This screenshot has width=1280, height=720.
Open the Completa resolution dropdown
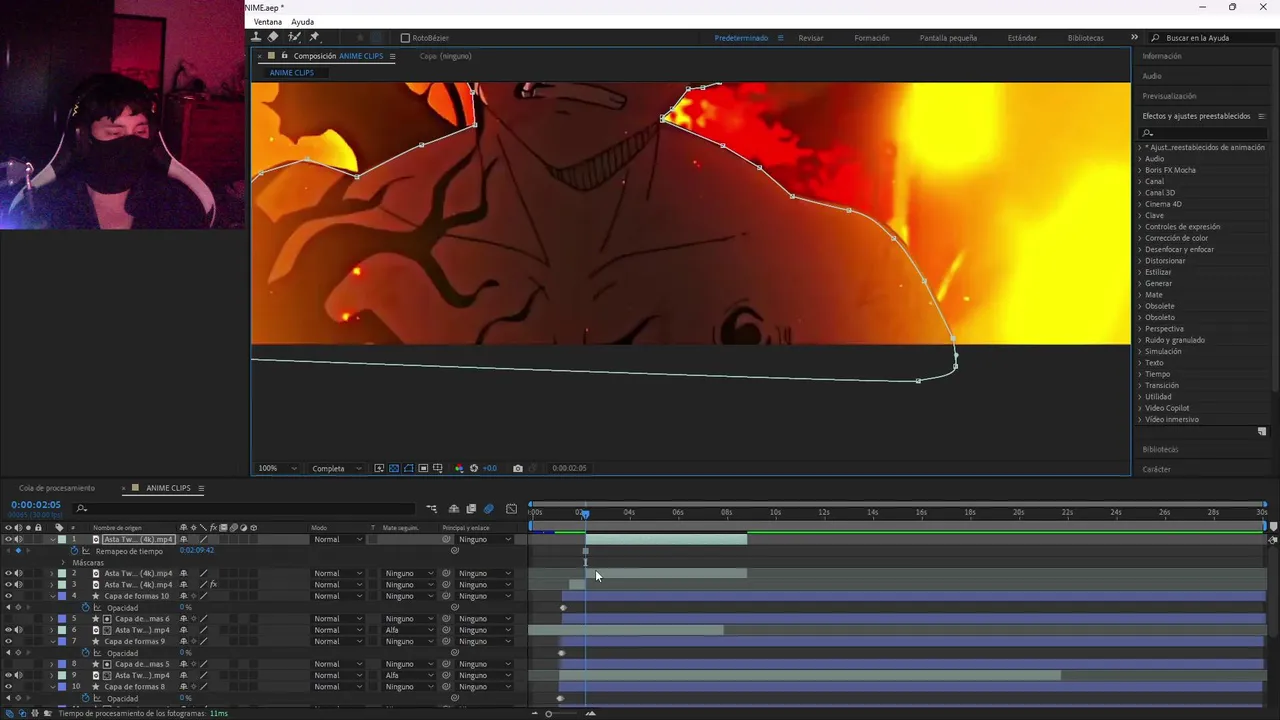click(335, 468)
